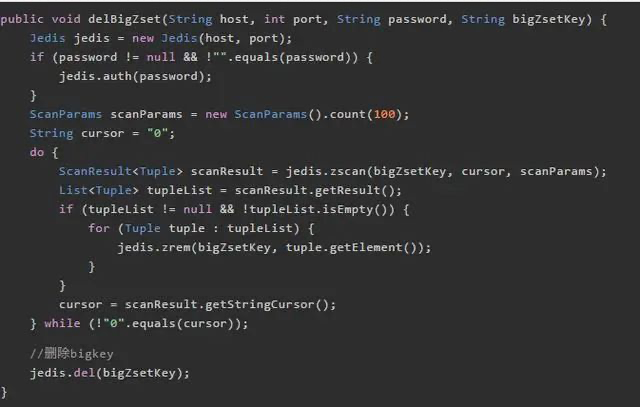Click the del method in jedis.del

(x=84, y=373)
